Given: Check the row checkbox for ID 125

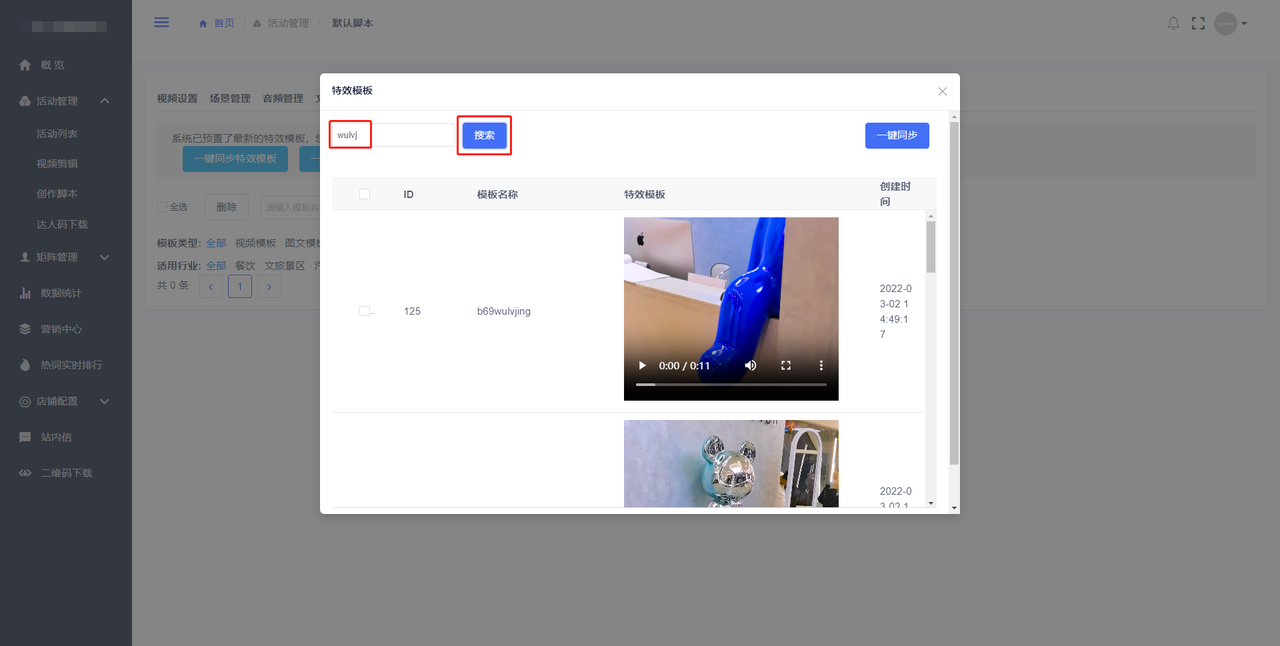Looking at the screenshot, I should (x=364, y=311).
